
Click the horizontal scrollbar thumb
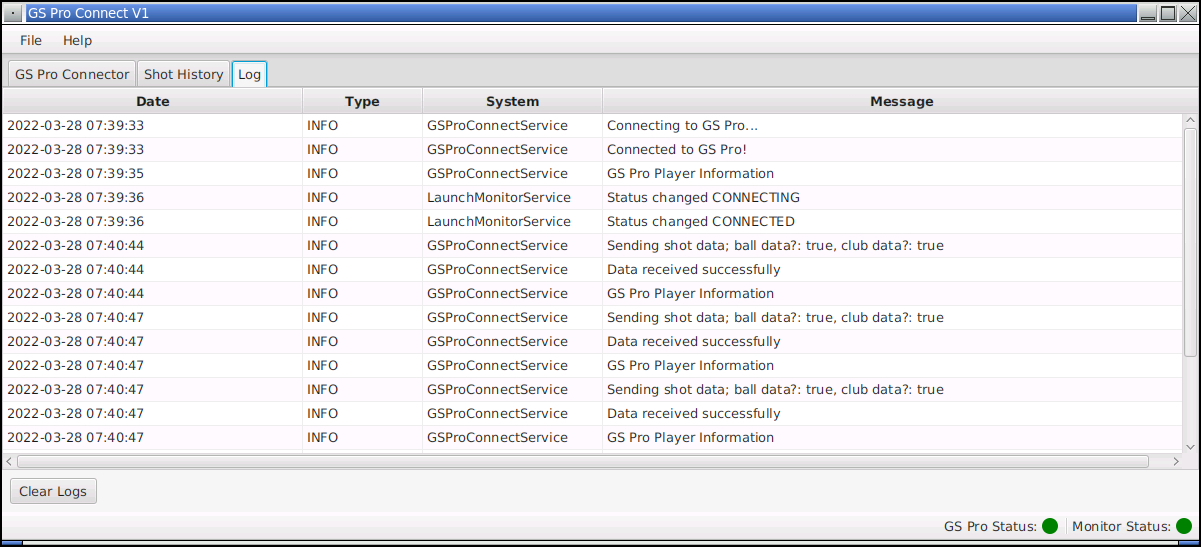583,461
